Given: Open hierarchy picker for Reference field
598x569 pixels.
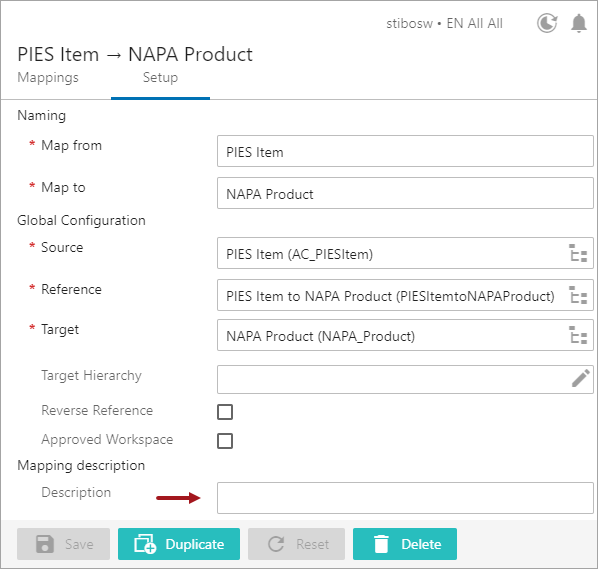Looking at the screenshot, I should pyautogui.click(x=578, y=295).
